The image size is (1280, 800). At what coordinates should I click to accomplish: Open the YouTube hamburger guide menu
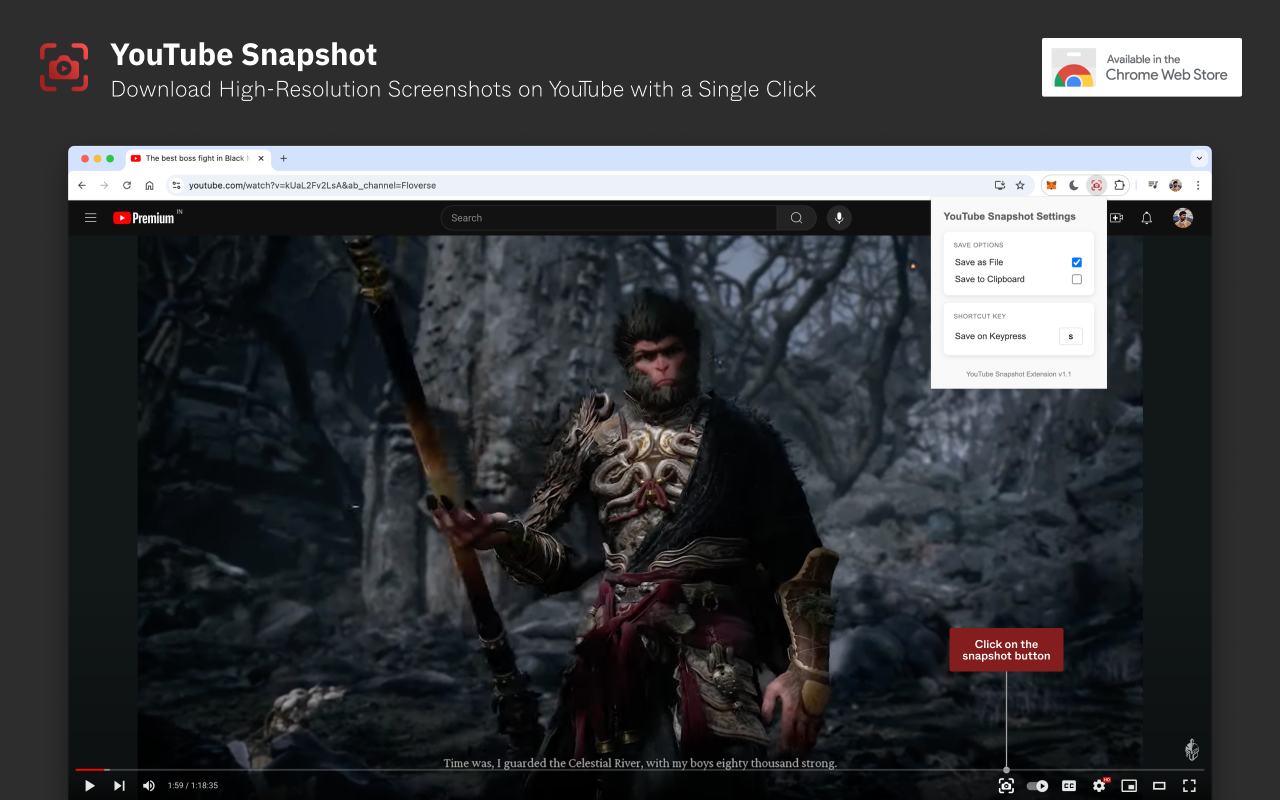click(91, 218)
